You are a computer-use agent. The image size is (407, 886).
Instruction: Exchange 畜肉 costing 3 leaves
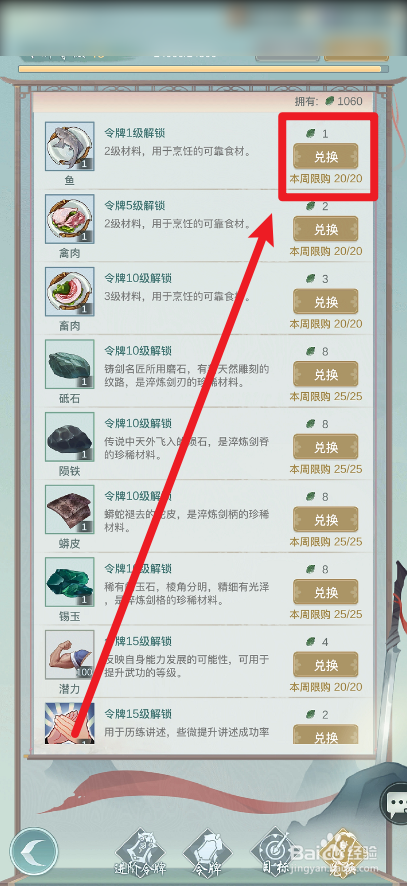click(x=326, y=302)
